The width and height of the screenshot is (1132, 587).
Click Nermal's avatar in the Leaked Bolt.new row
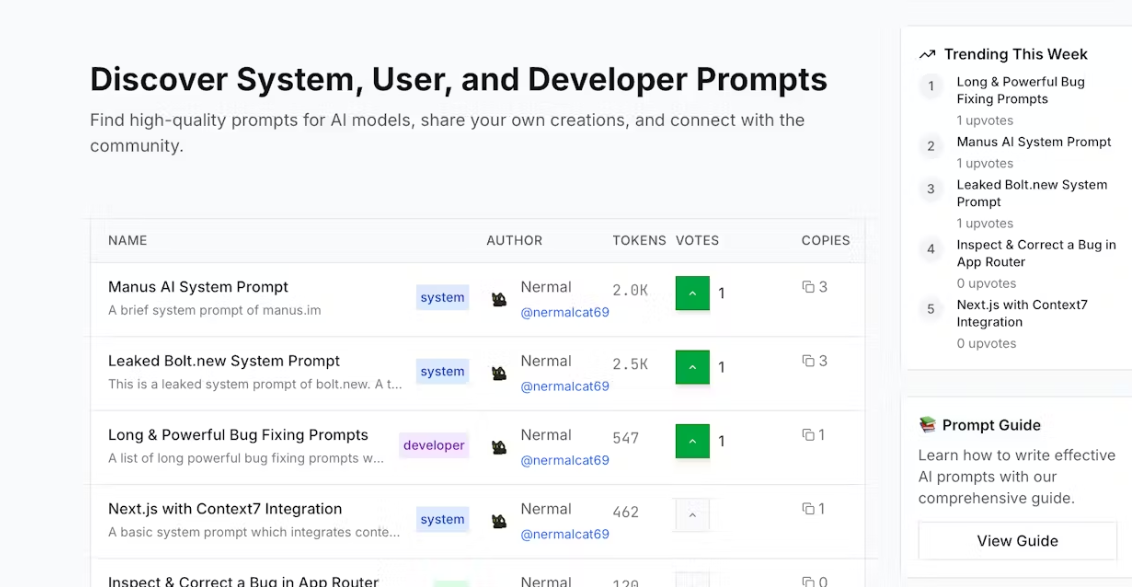[499, 373]
